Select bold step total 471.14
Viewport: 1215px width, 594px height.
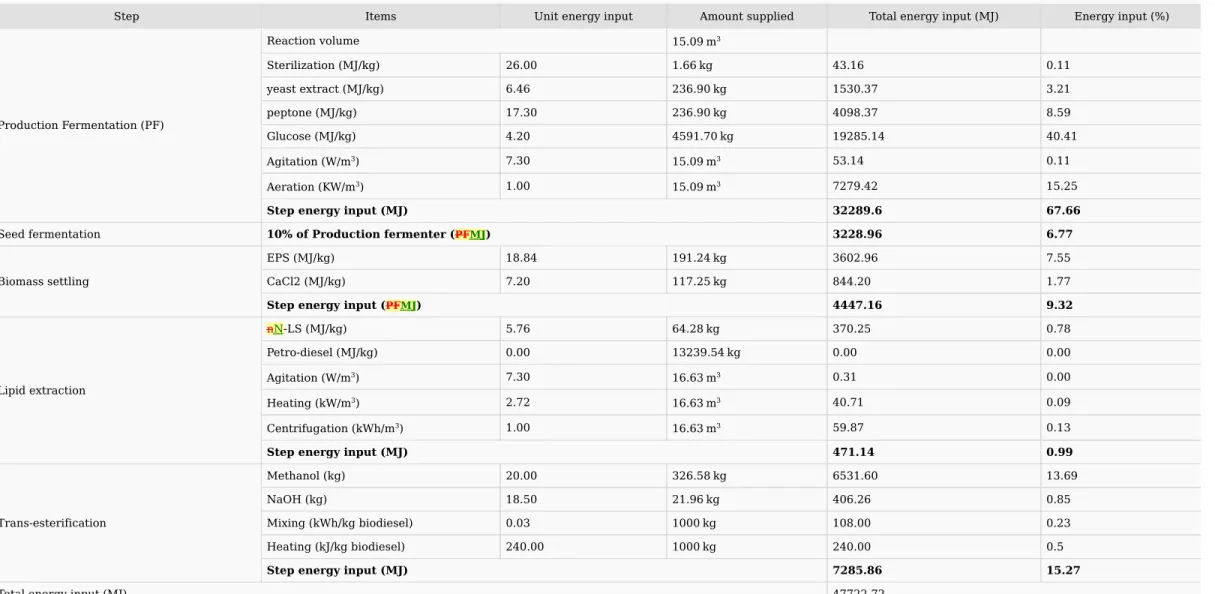click(x=853, y=452)
